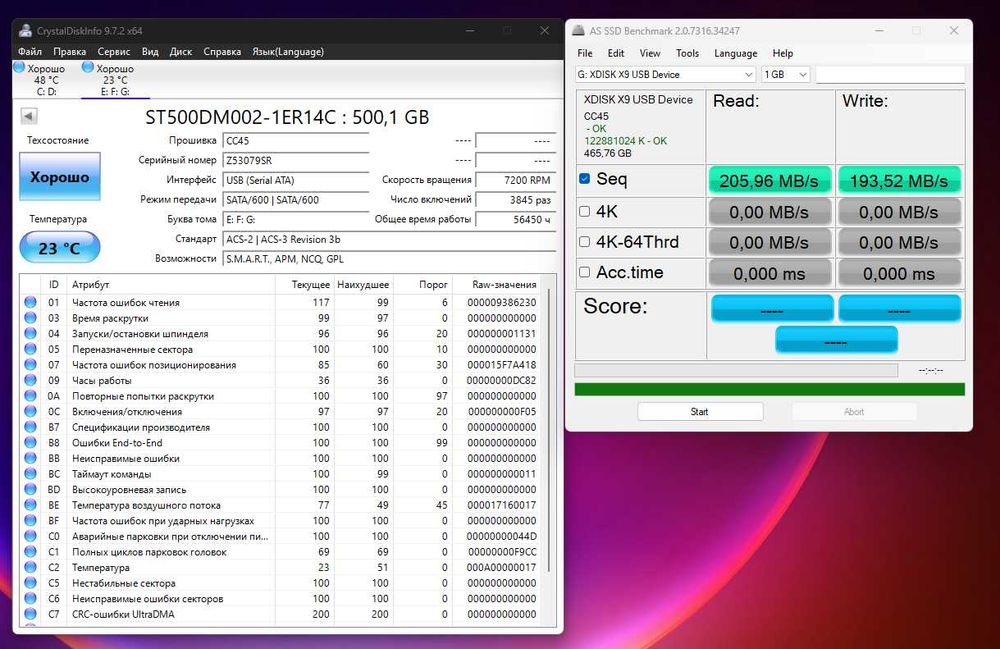Click status icon for 'Высокоуровневая запись' row
The width and height of the screenshot is (1000, 649).
click(31, 489)
